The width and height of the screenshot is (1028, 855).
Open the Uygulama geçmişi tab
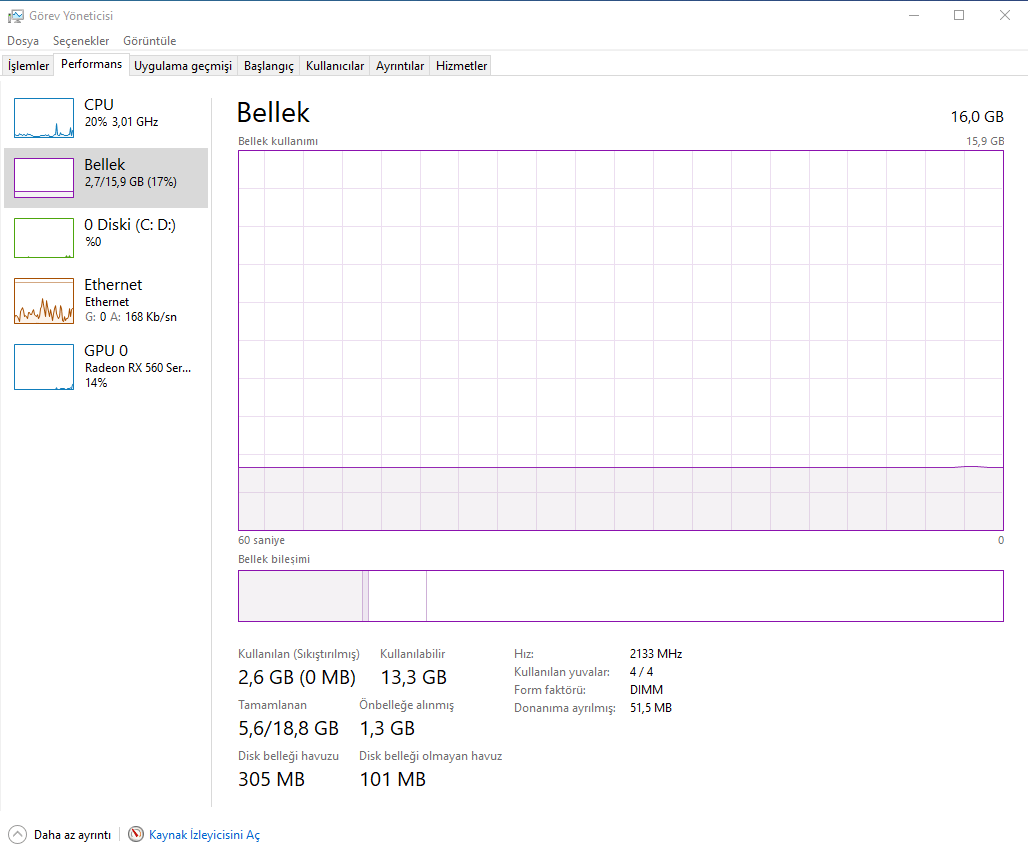point(182,64)
